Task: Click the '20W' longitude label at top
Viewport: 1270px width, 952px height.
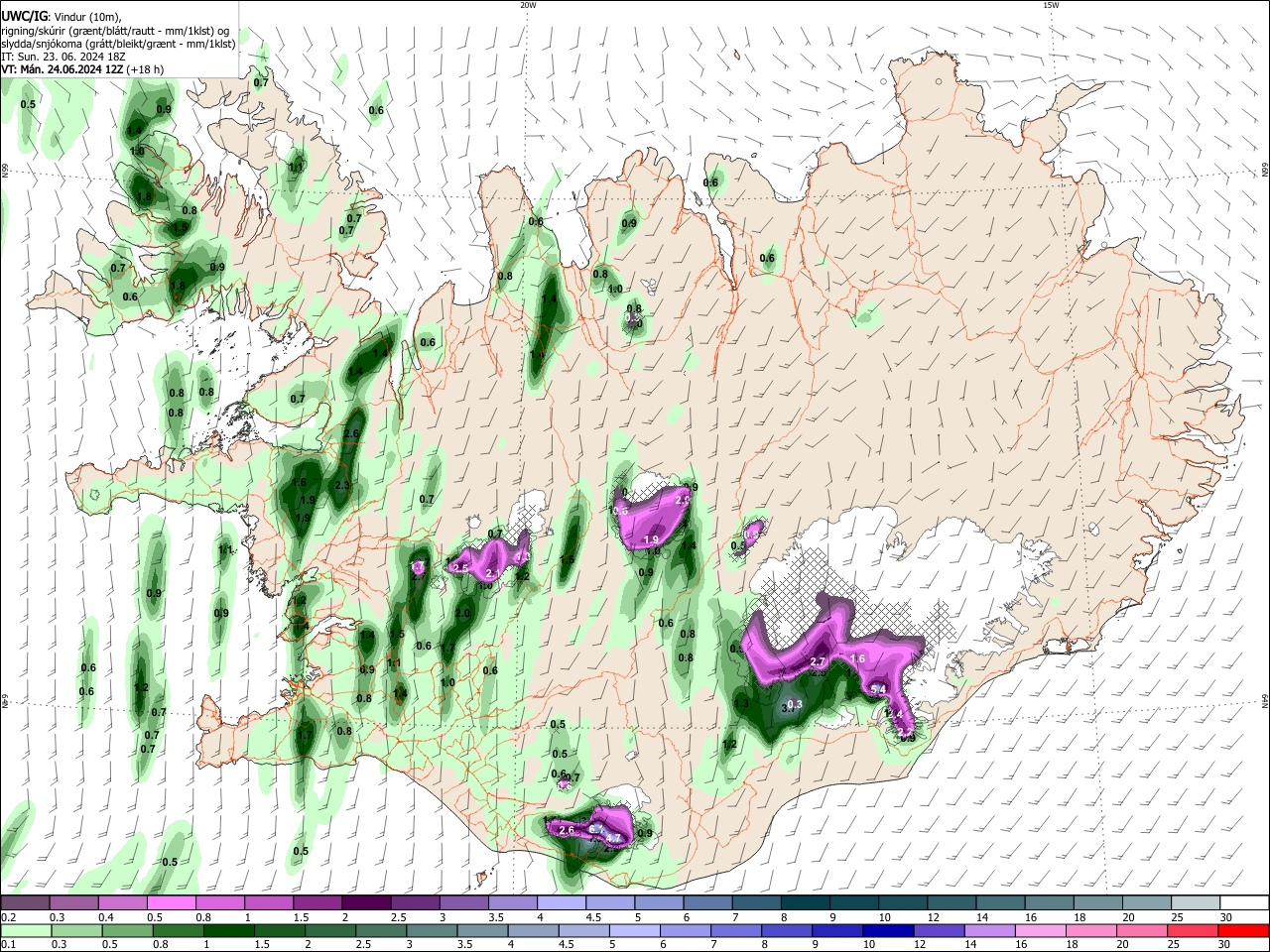Action: [528, 5]
